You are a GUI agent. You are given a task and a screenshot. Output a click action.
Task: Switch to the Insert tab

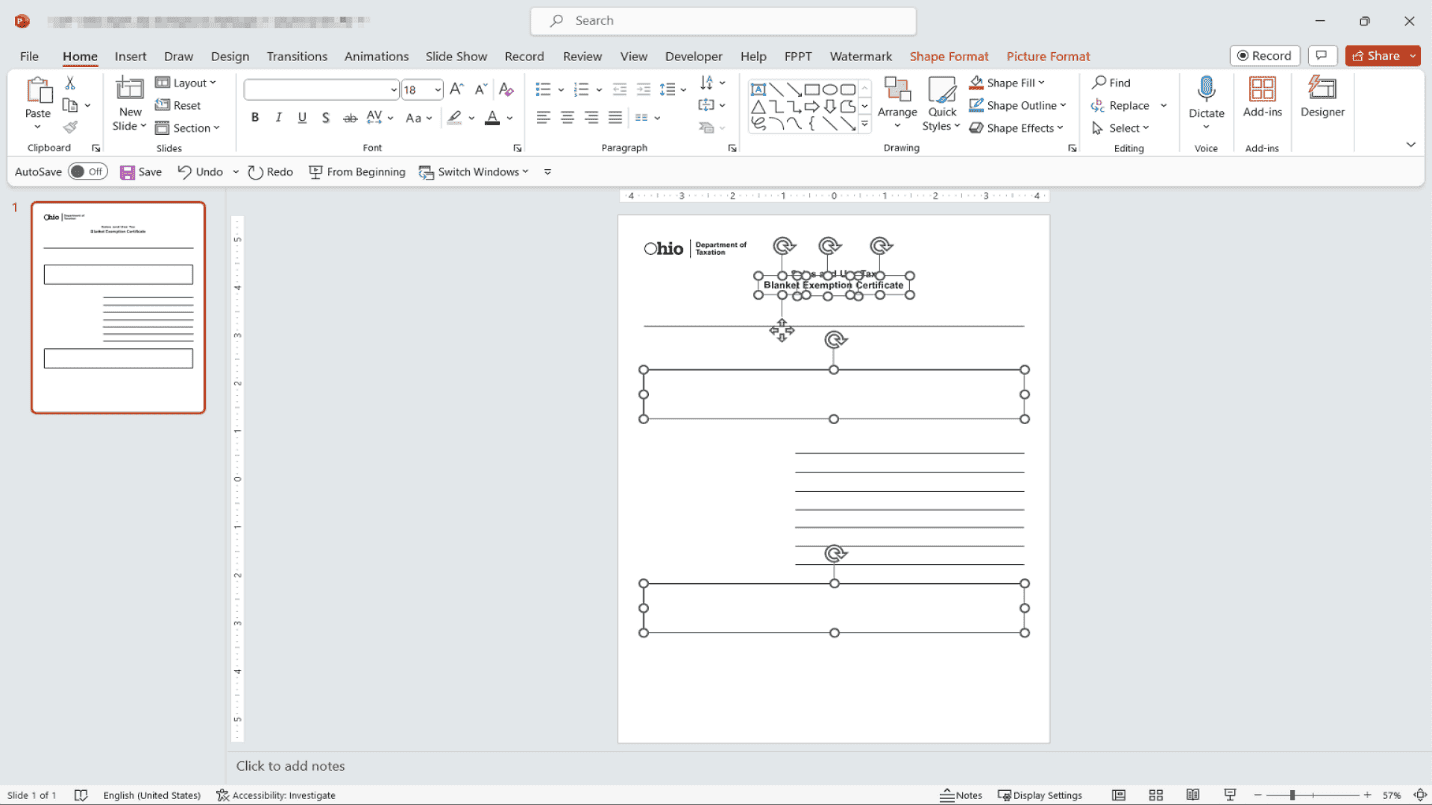131,56
